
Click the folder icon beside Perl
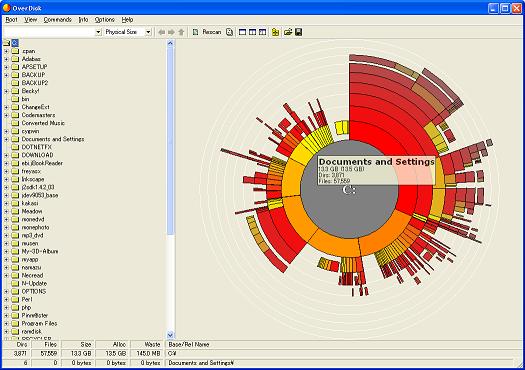click(15, 299)
